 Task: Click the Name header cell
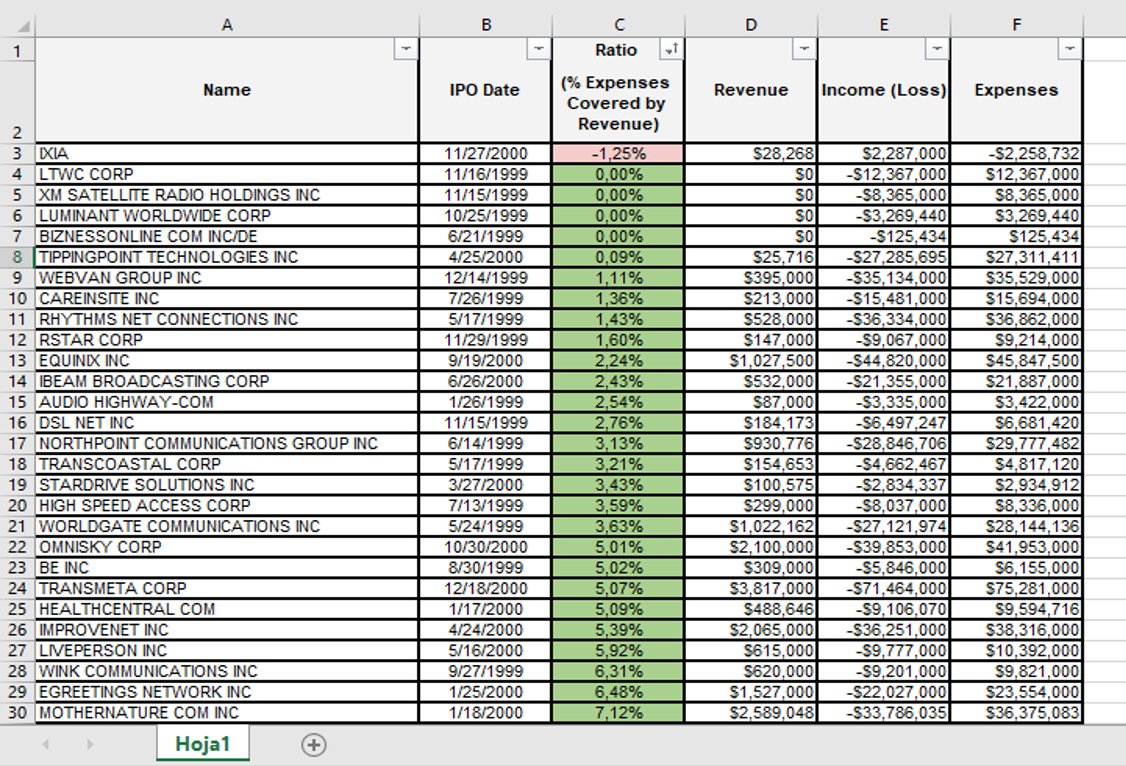[227, 90]
